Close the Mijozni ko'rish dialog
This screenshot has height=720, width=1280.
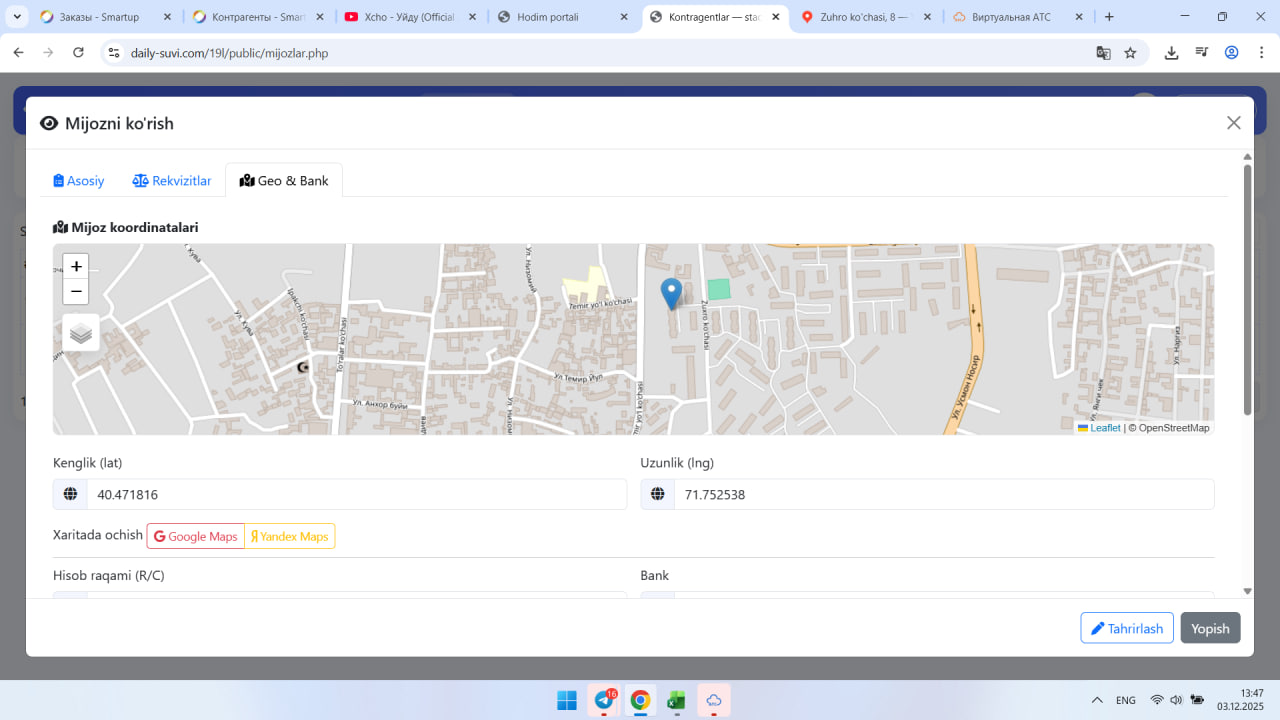pos(1234,123)
